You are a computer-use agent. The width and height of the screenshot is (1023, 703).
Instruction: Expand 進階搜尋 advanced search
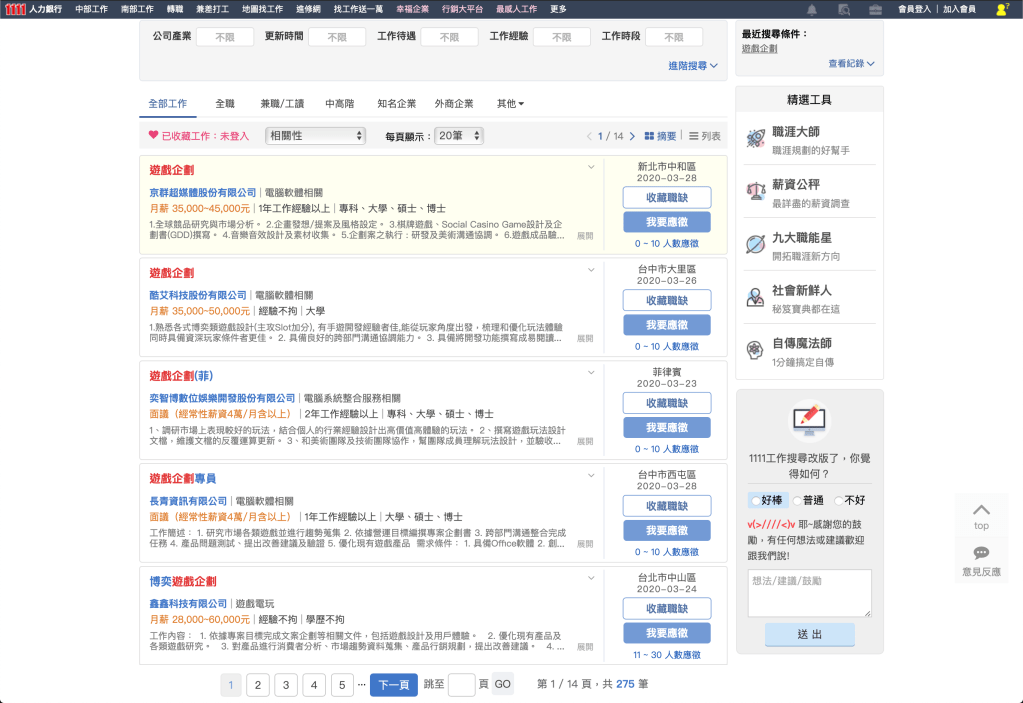693,66
